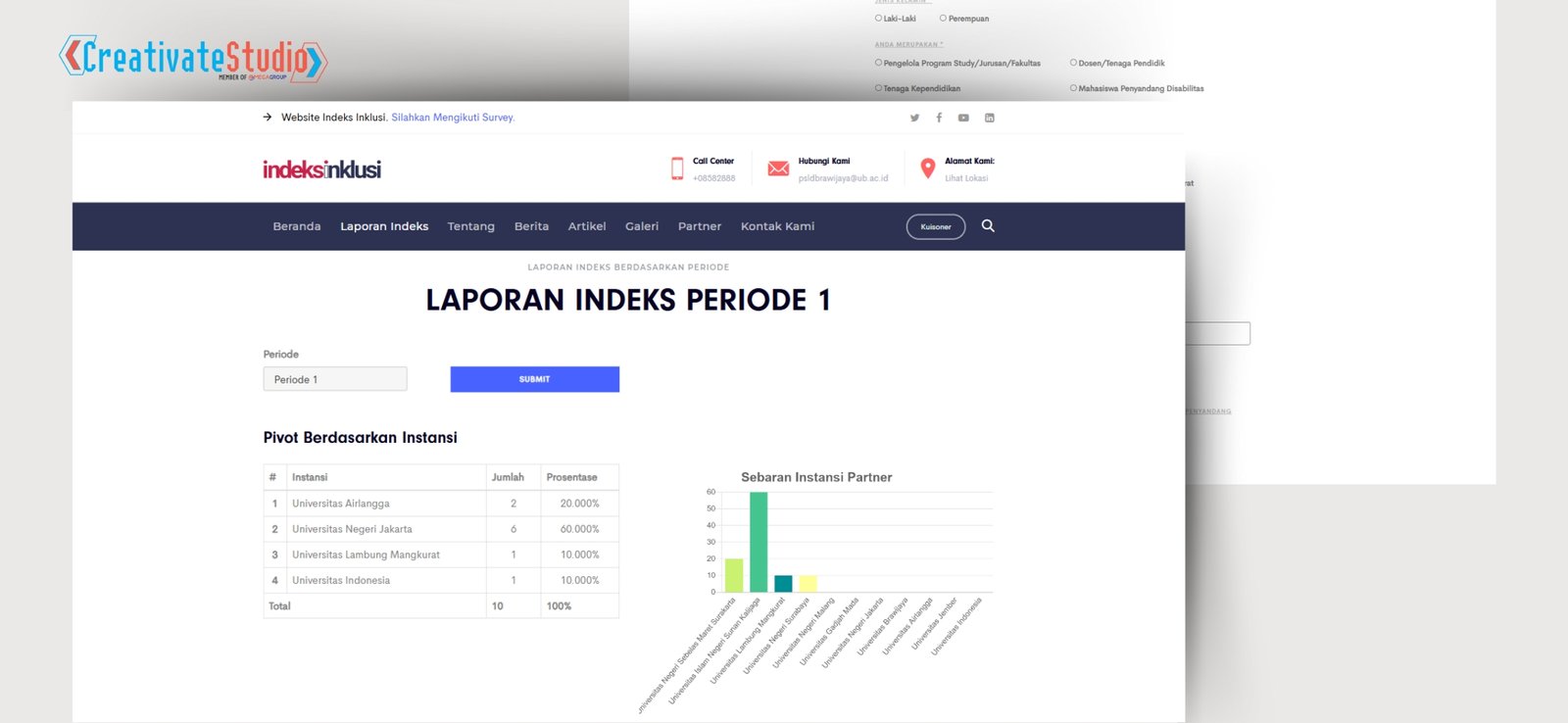
Task: Click the Kuisoner button
Action: 936,226
